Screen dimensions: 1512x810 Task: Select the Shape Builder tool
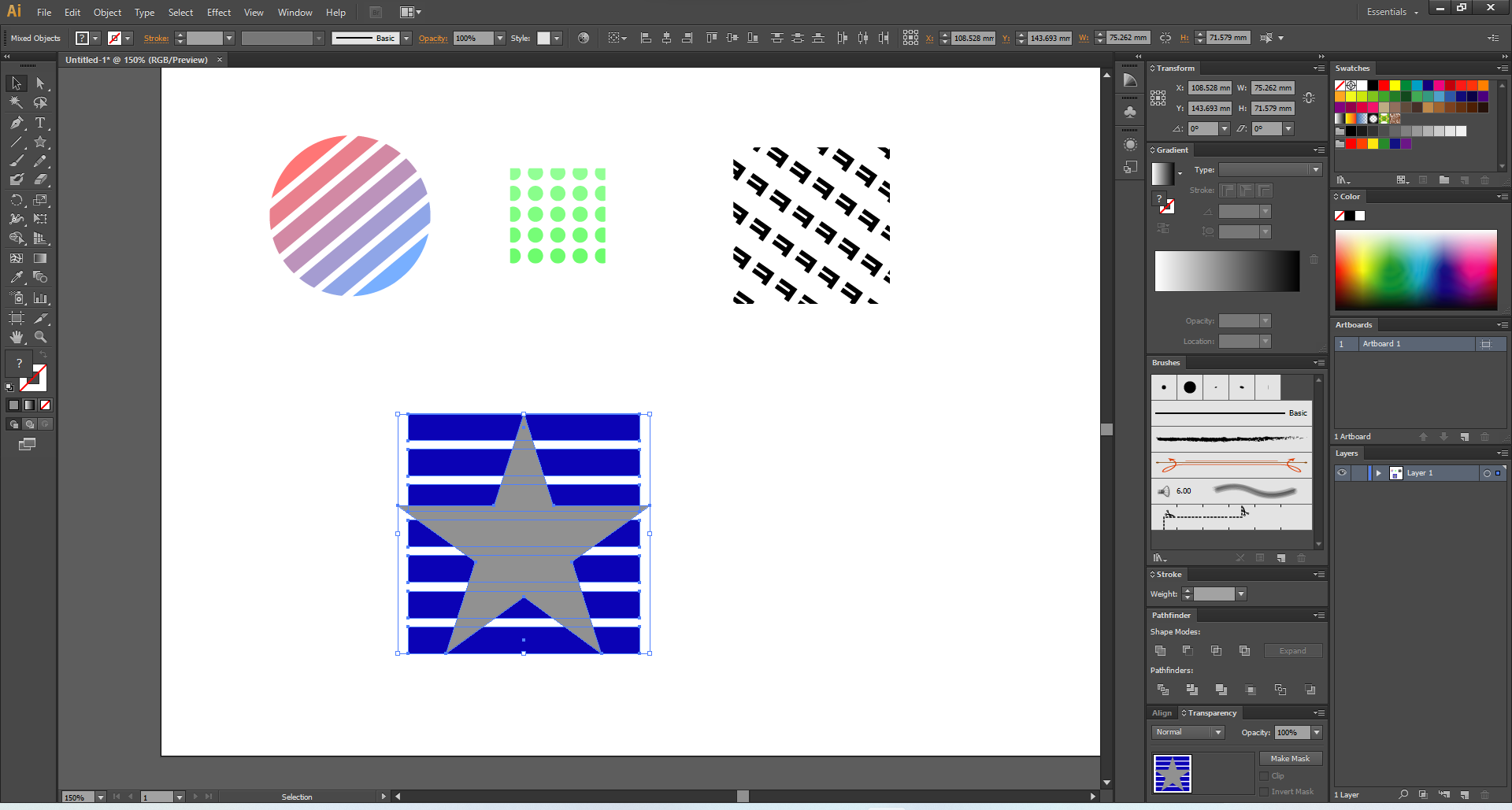[x=16, y=239]
